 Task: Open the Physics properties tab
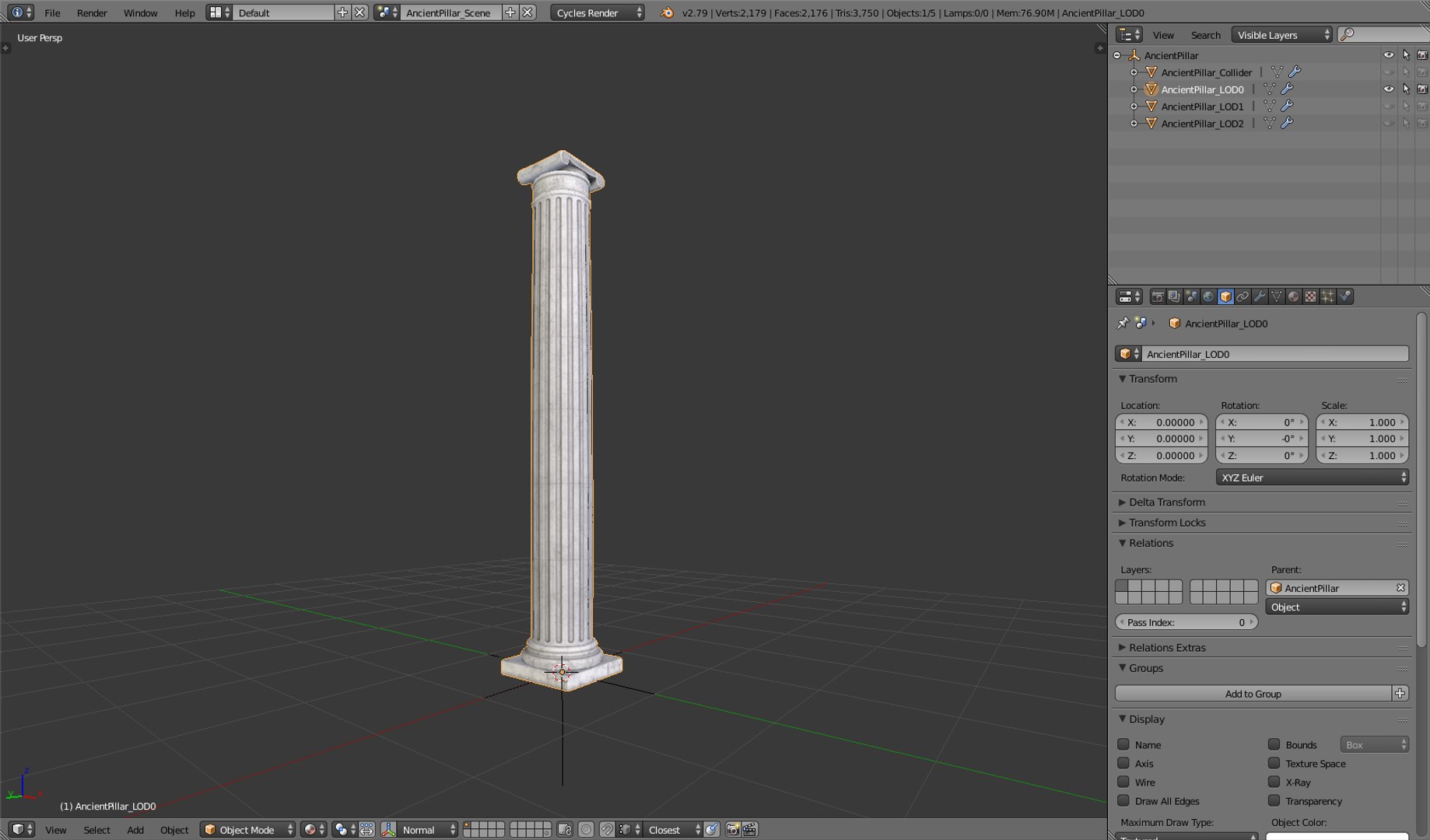point(1345,296)
